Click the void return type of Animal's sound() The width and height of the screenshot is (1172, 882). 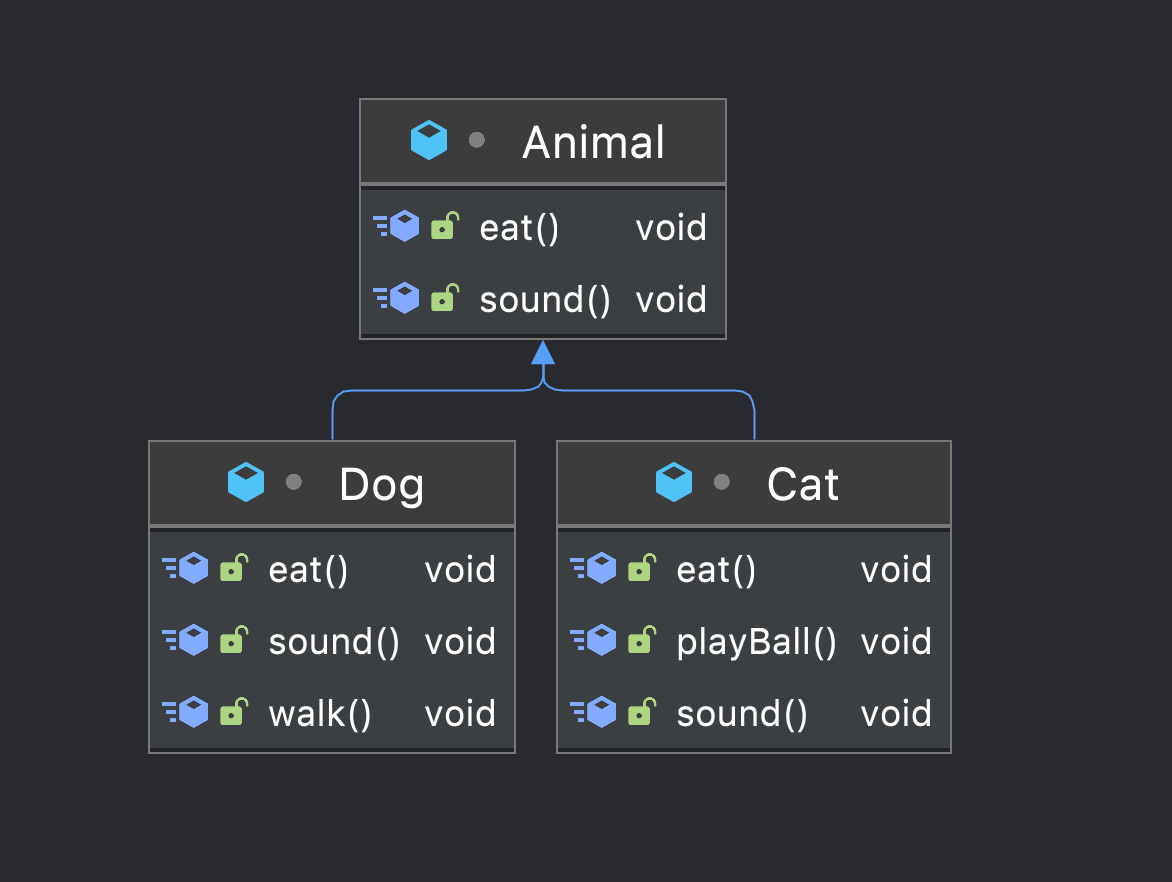pos(671,299)
